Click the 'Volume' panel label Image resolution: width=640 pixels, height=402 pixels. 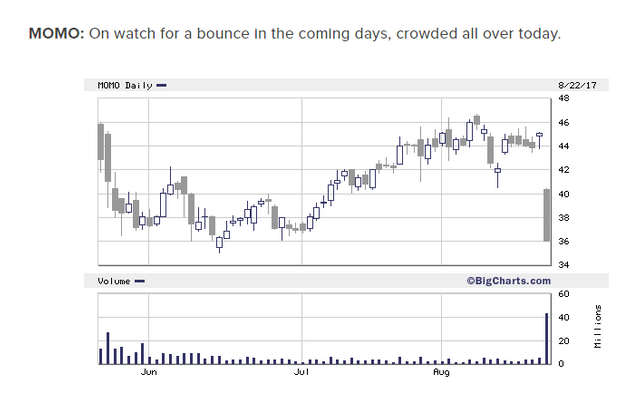click(114, 281)
